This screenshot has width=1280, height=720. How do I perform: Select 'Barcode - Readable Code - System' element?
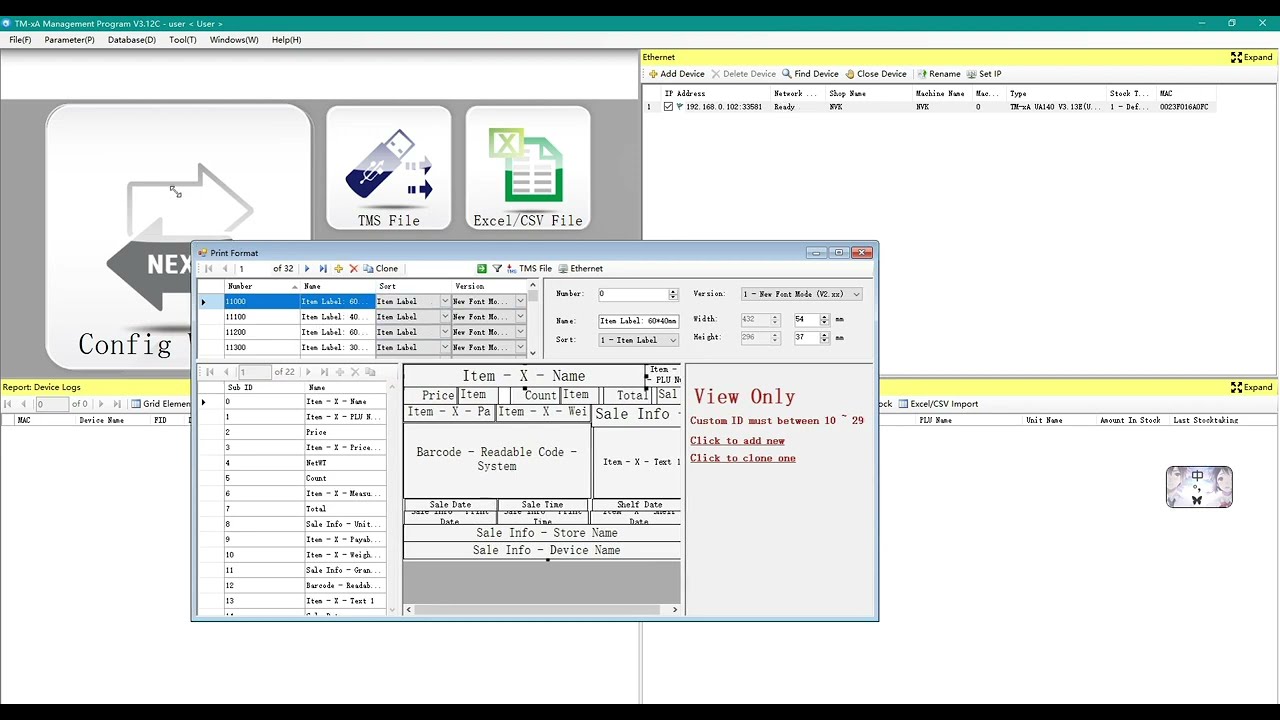(x=497, y=459)
